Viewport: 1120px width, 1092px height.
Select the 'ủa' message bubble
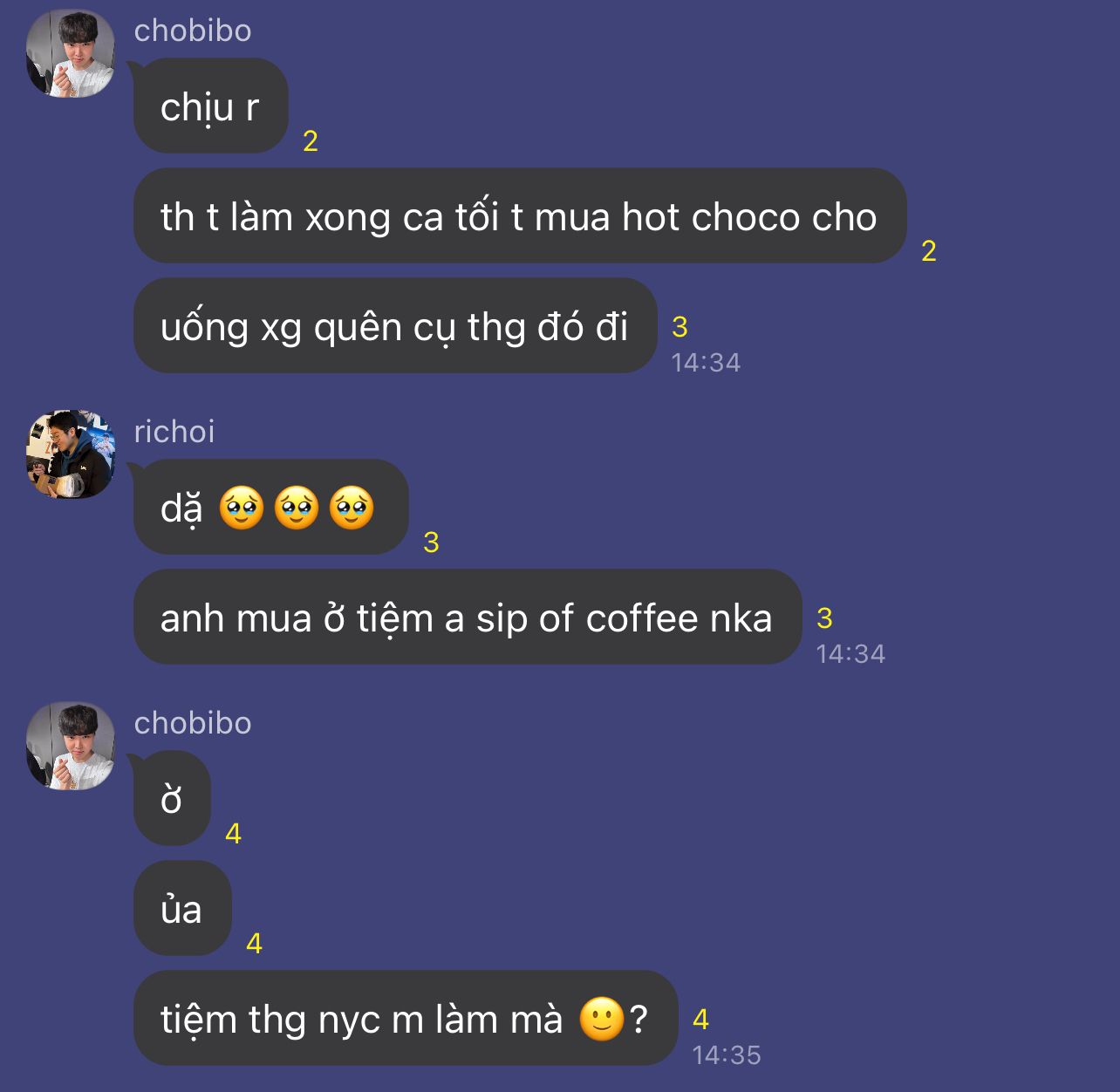(181, 909)
